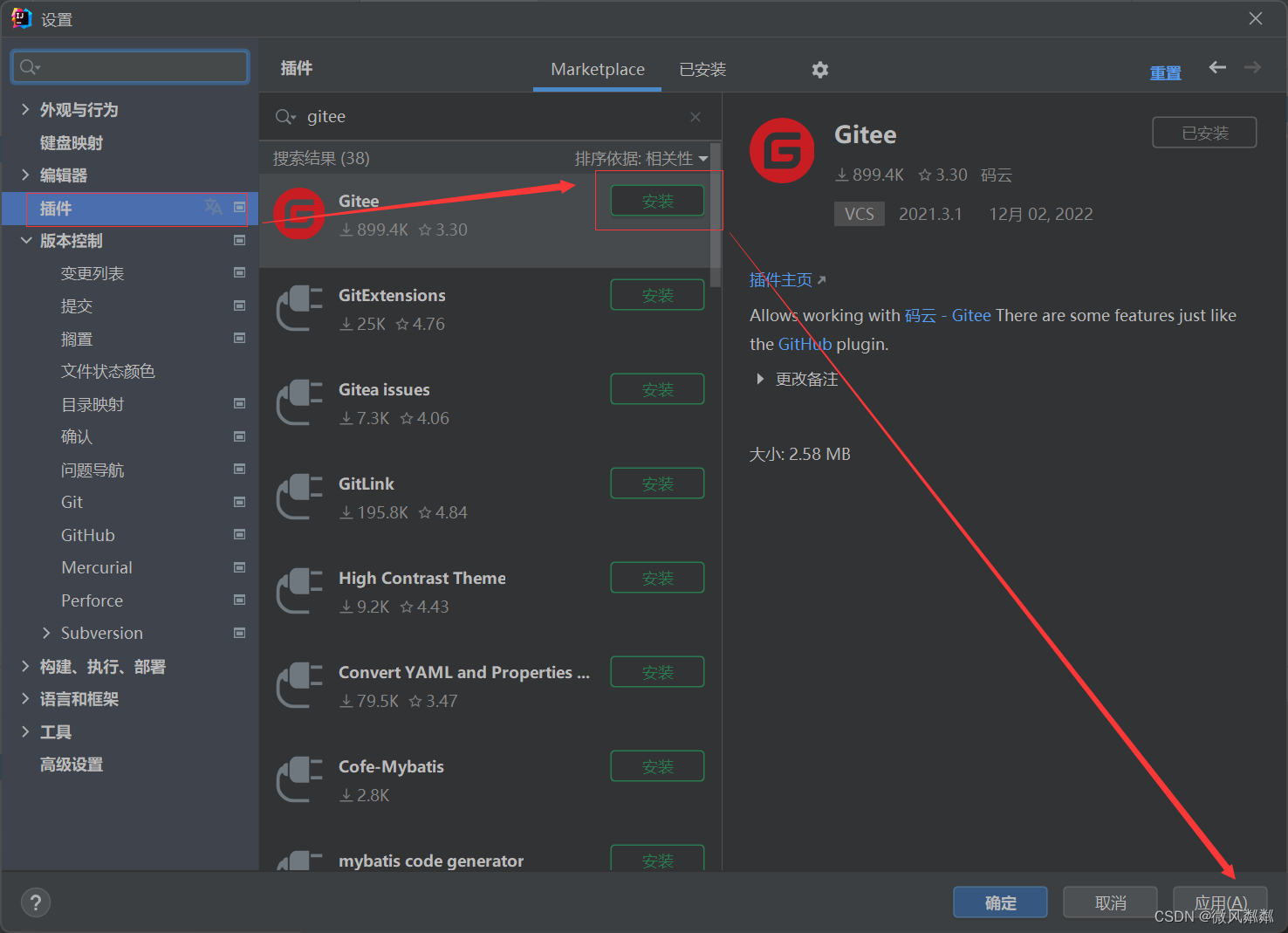Click the back navigation arrow
Image resolution: width=1288 pixels, height=933 pixels.
1217,67
